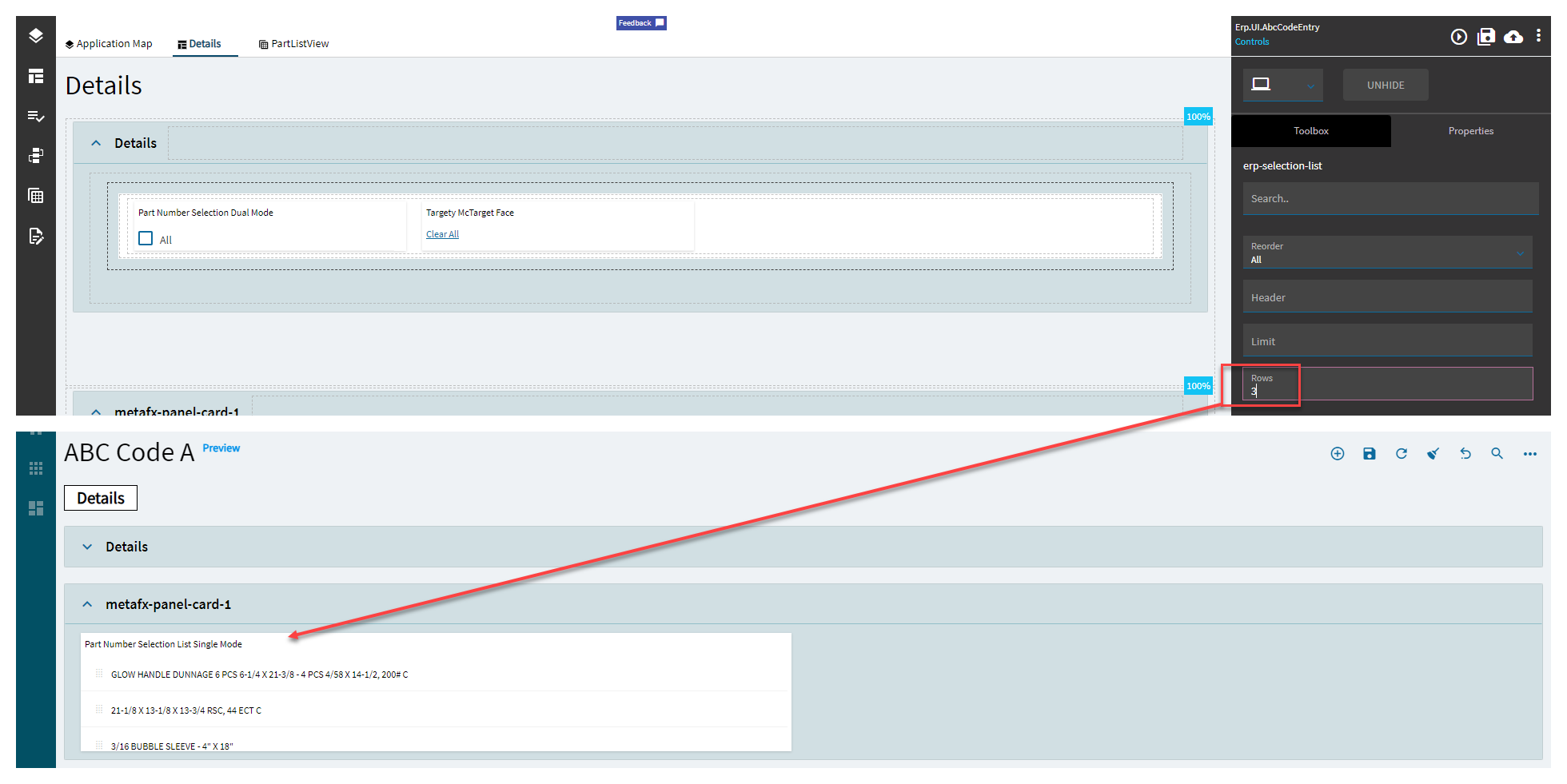
Task: Switch to the Toolbox tab
Action: [x=1311, y=131]
